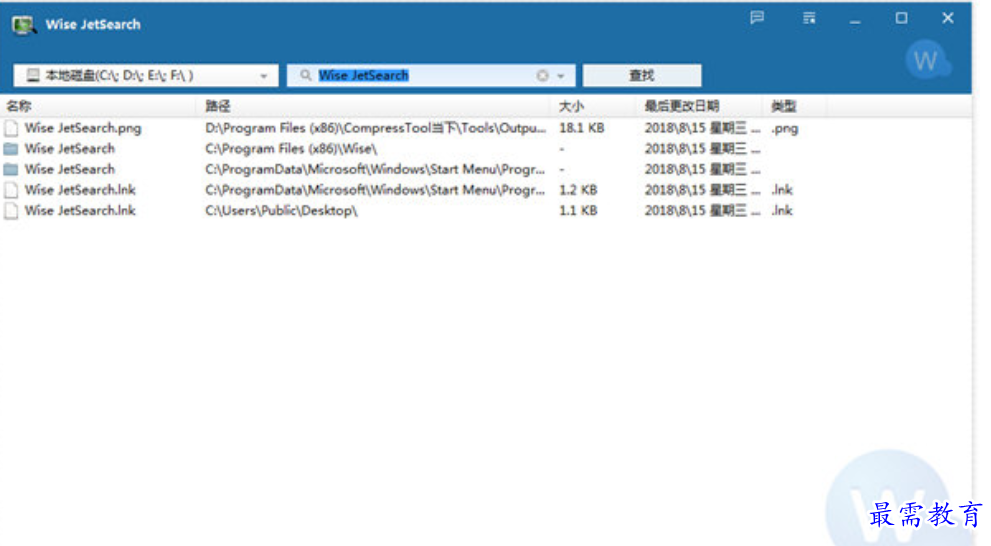Open the feedback chat icon in title bar

pos(757,18)
